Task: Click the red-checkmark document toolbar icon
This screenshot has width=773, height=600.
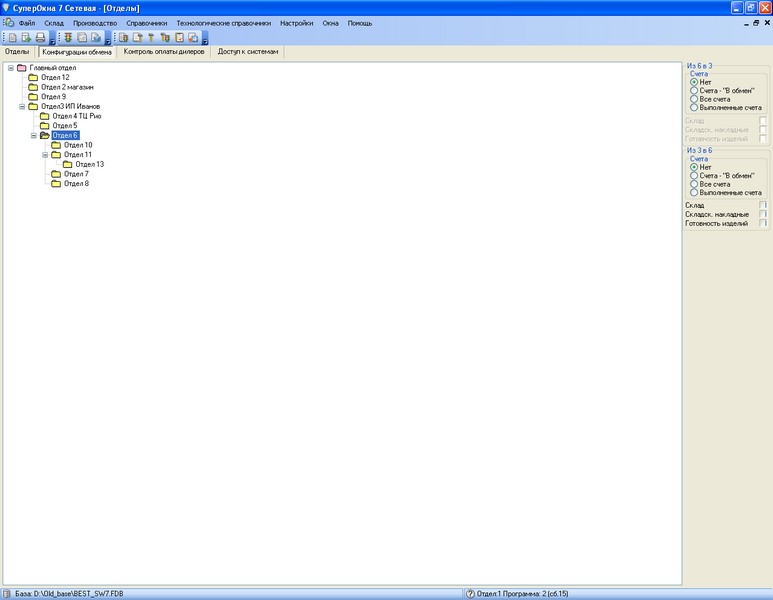Action: point(180,37)
